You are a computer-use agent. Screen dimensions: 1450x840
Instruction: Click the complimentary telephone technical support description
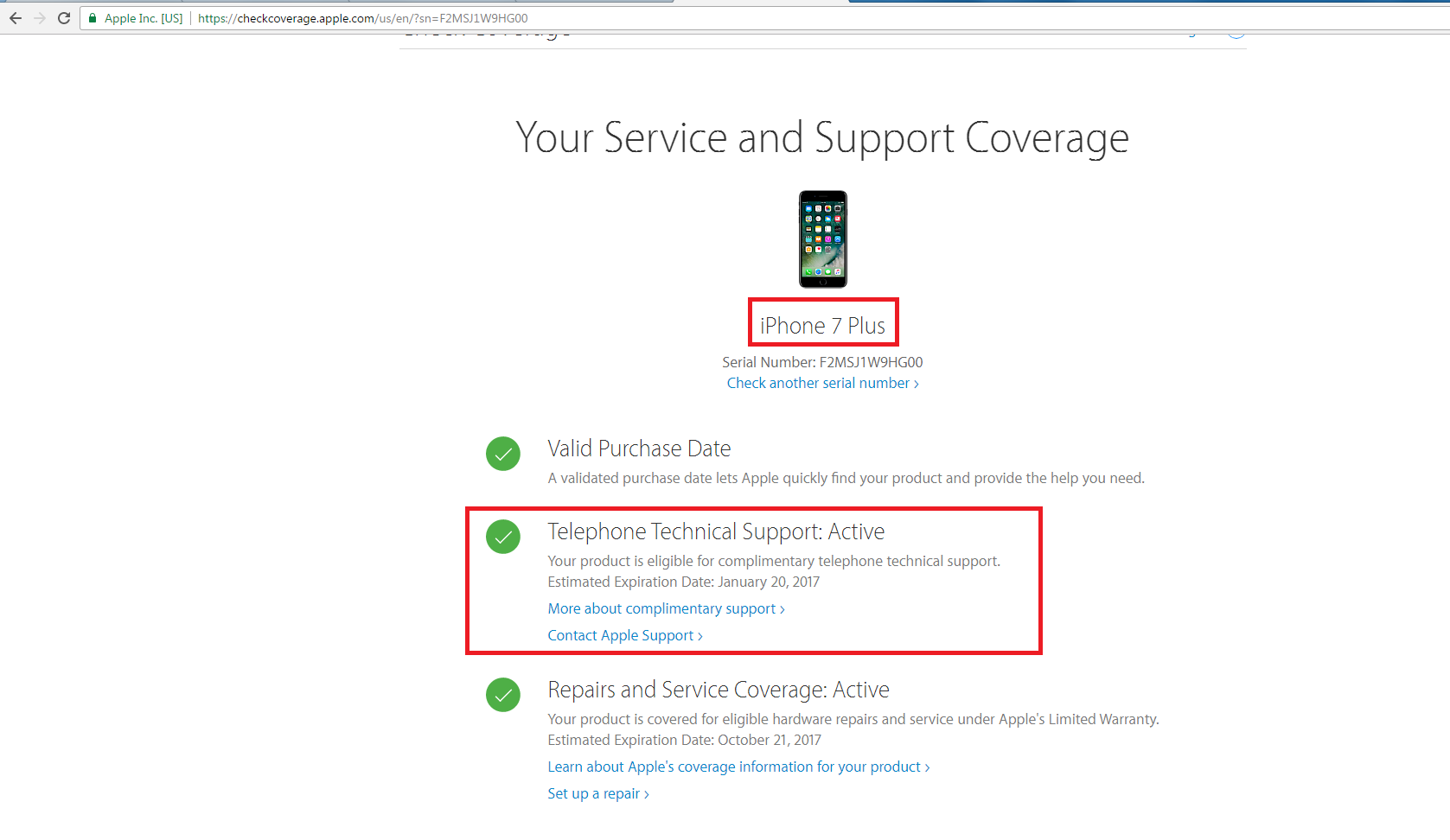pyautogui.click(x=774, y=561)
